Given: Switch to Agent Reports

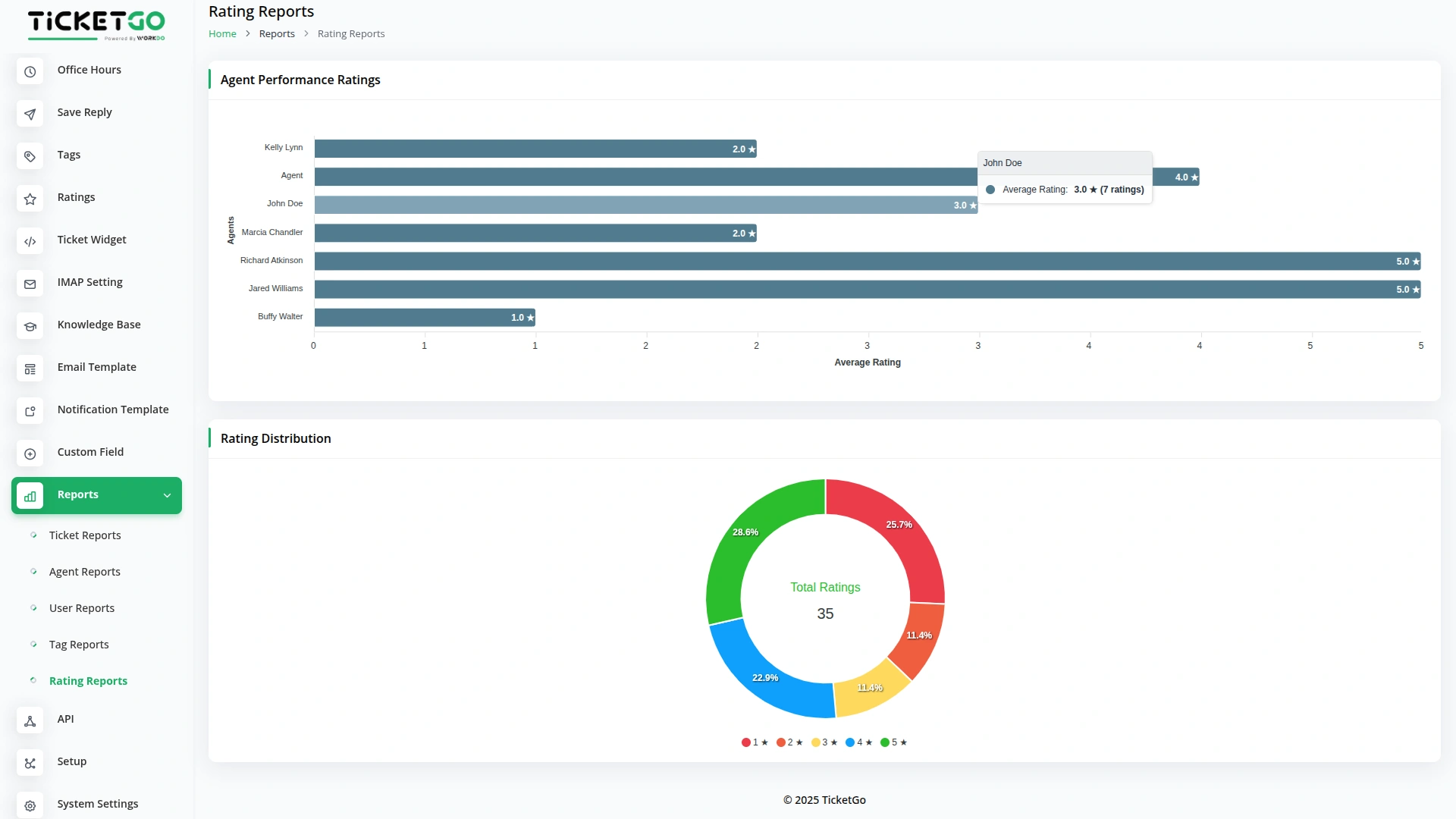Looking at the screenshot, I should point(84,573).
